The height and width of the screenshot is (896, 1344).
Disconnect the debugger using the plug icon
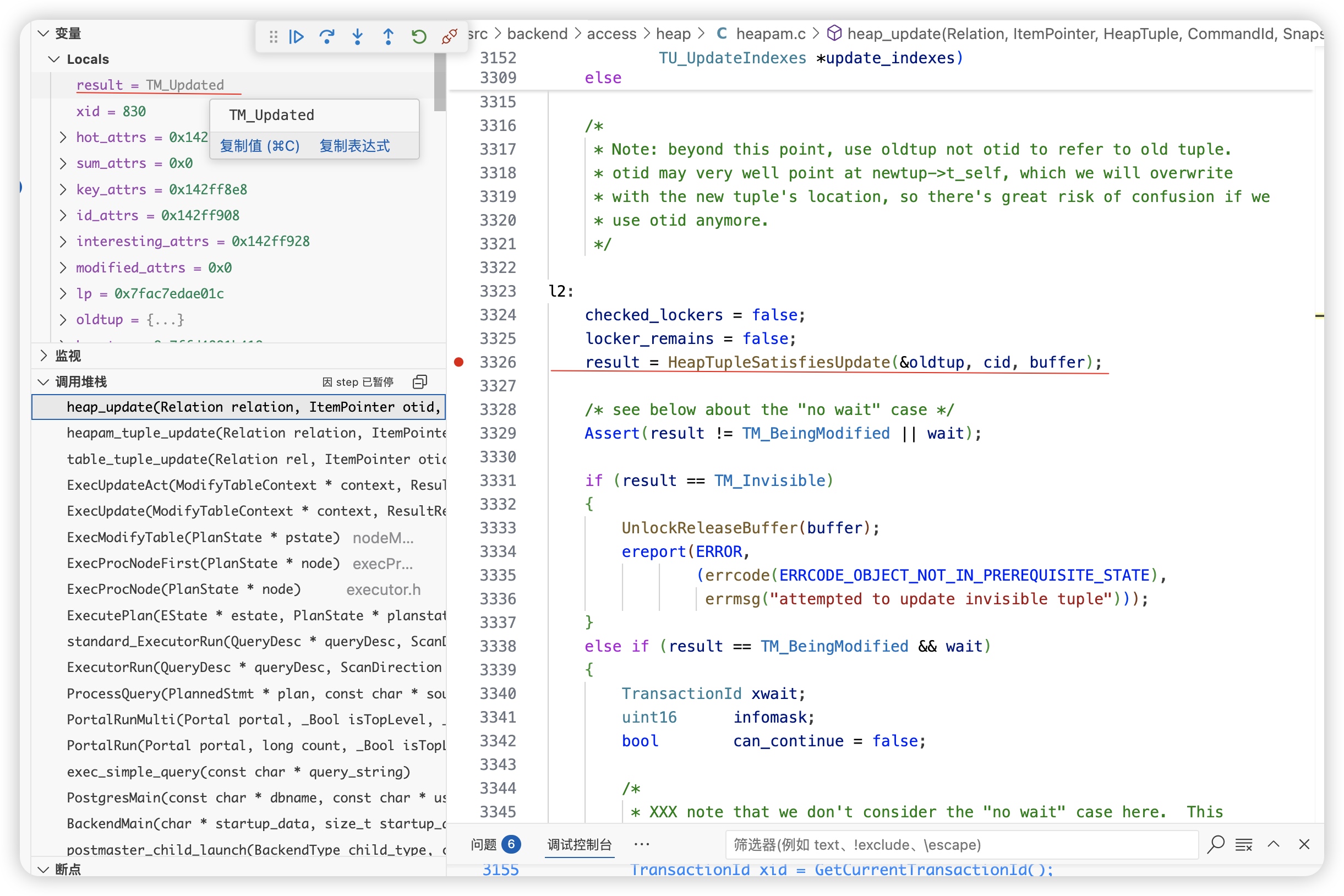(x=449, y=37)
